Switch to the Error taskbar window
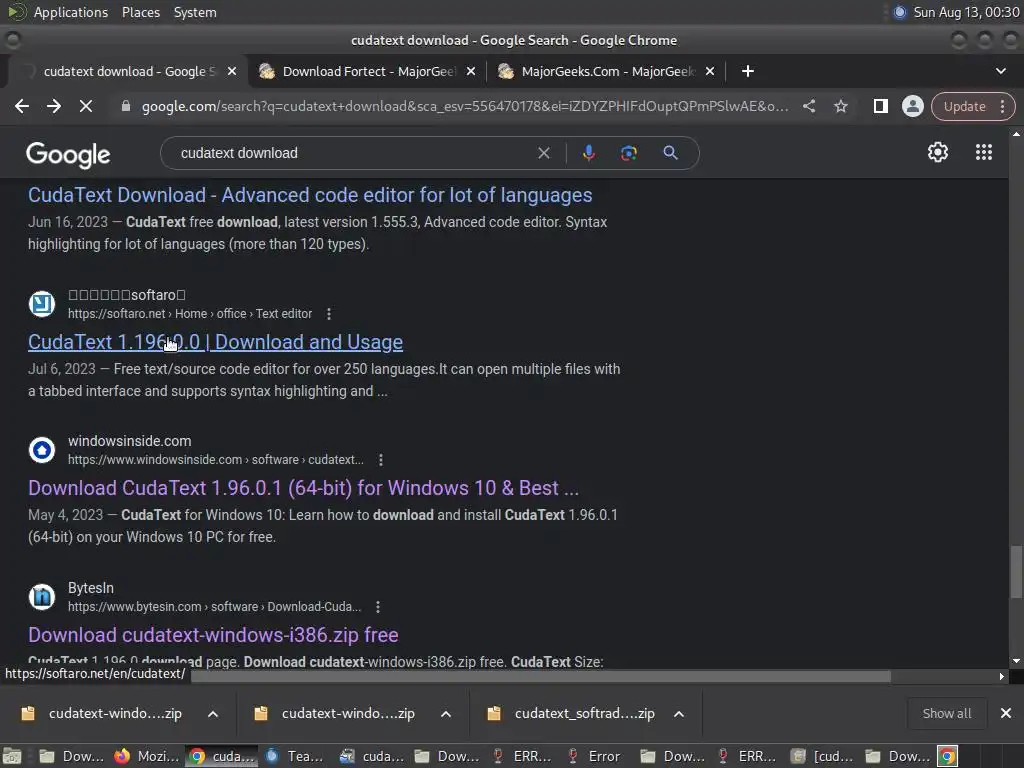Viewport: 1024px width, 768px height. (x=596, y=756)
